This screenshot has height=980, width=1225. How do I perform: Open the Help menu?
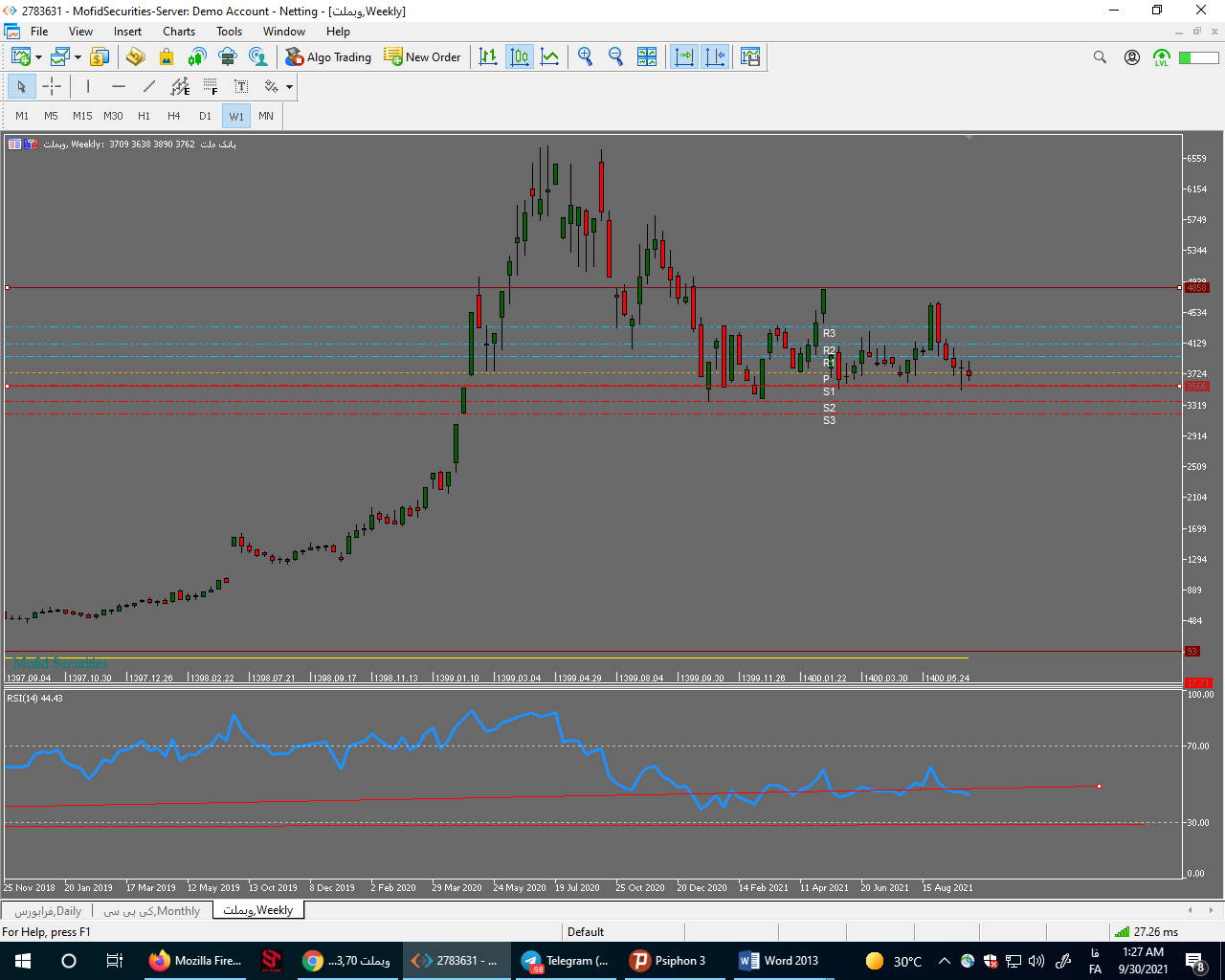click(x=338, y=32)
